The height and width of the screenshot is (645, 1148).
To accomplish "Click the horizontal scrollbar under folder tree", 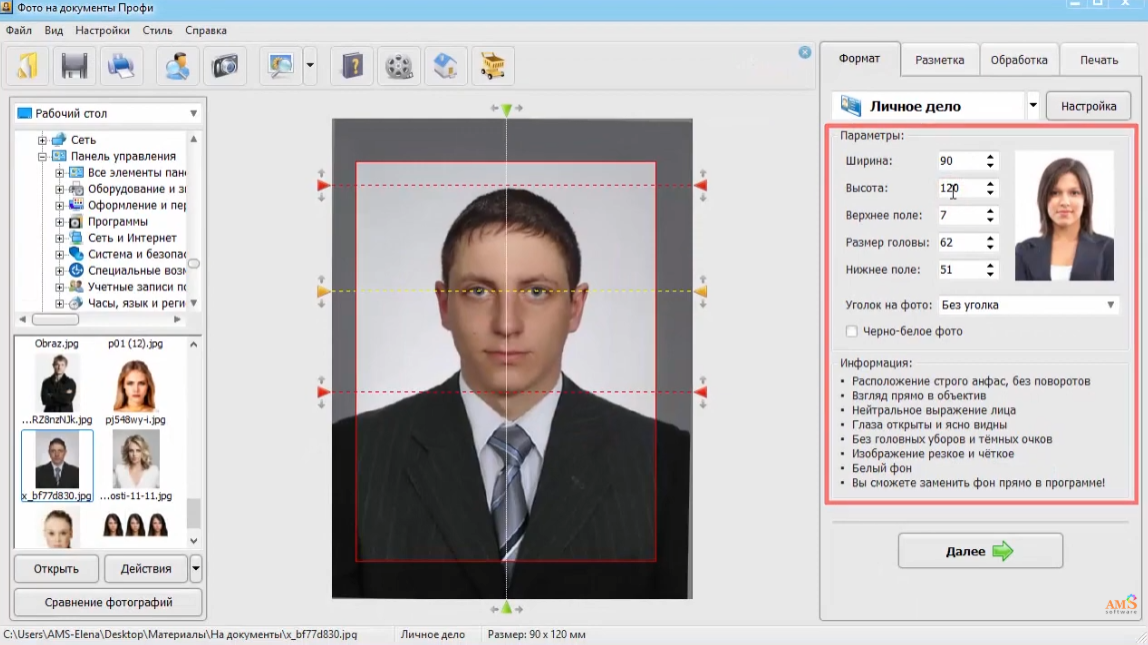I will (100, 319).
